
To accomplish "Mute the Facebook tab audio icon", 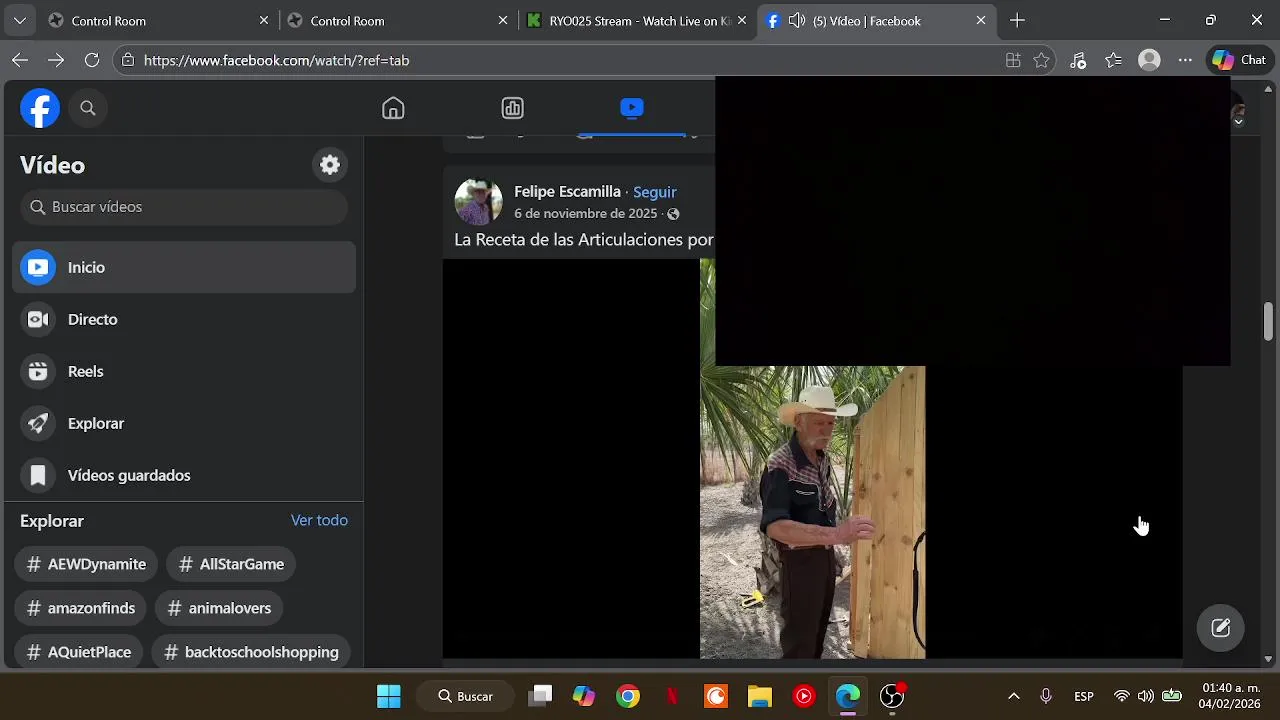I will coord(797,21).
